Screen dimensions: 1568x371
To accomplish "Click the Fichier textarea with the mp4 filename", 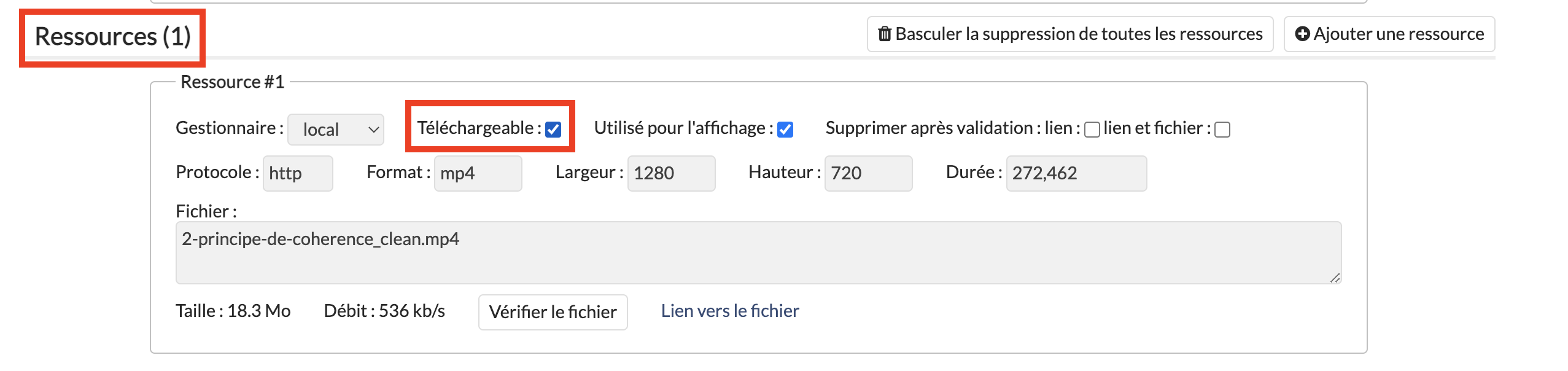I will pyautogui.click(x=758, y=252).
